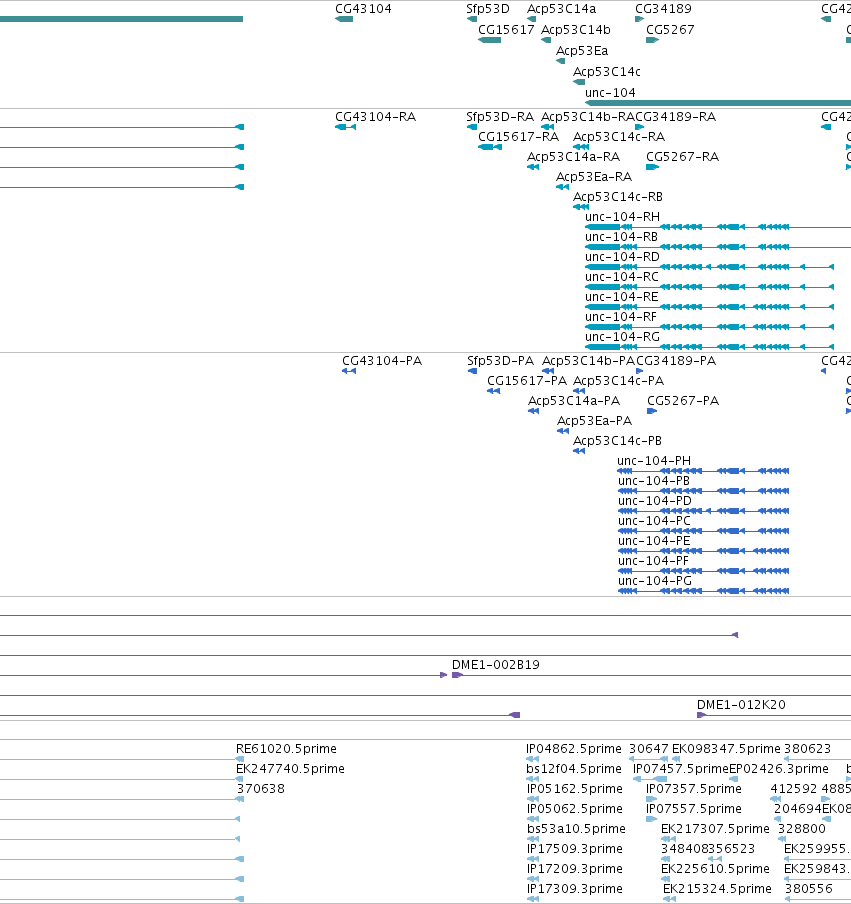This screenshot has width=851, height=904.
Task: Open the IP17209.3prime EST
Action: 532,879
